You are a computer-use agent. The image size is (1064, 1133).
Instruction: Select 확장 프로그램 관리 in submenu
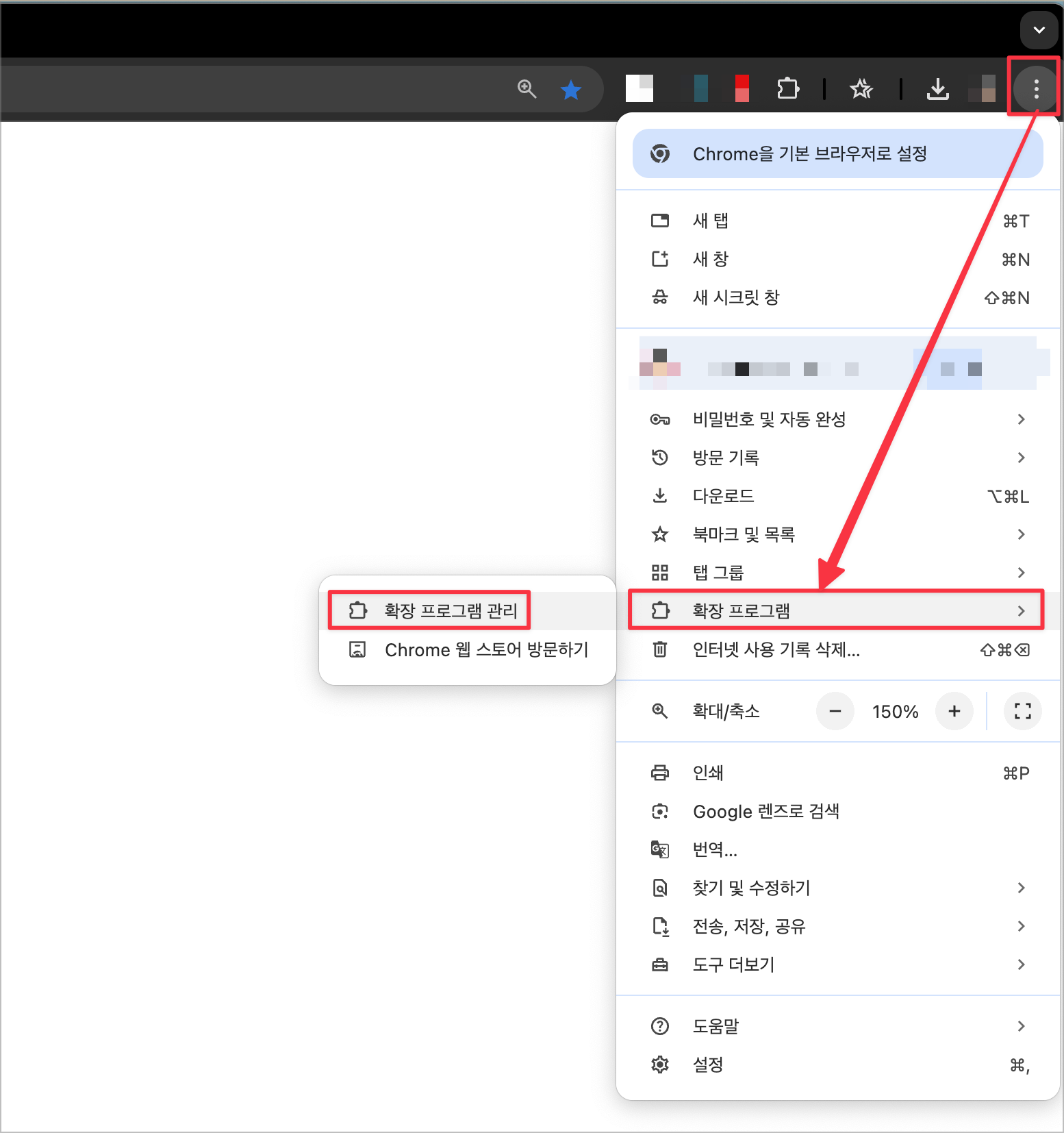point(468,610)
